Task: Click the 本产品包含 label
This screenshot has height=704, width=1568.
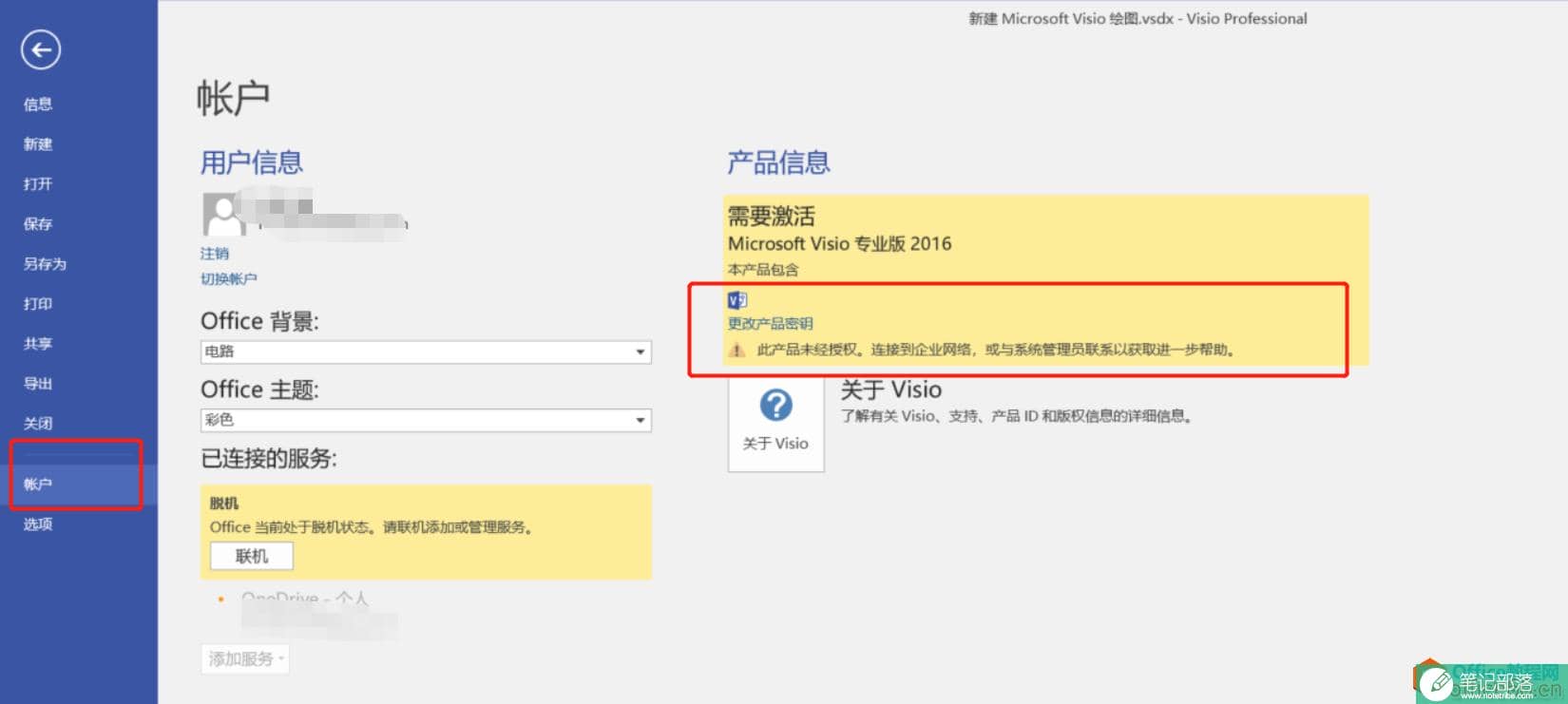Action: (x=763, y=270)
